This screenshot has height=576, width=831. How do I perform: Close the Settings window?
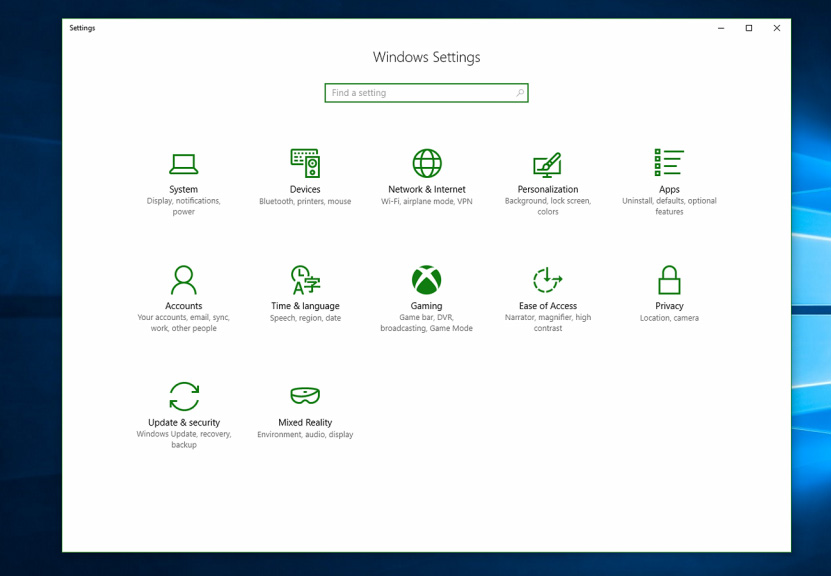click(x=777, y=28)
